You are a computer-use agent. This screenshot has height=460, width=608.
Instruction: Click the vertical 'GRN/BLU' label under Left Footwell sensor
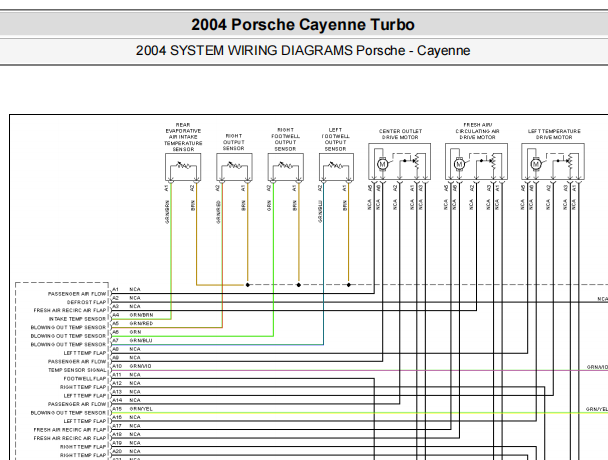[x=320, y=211]
